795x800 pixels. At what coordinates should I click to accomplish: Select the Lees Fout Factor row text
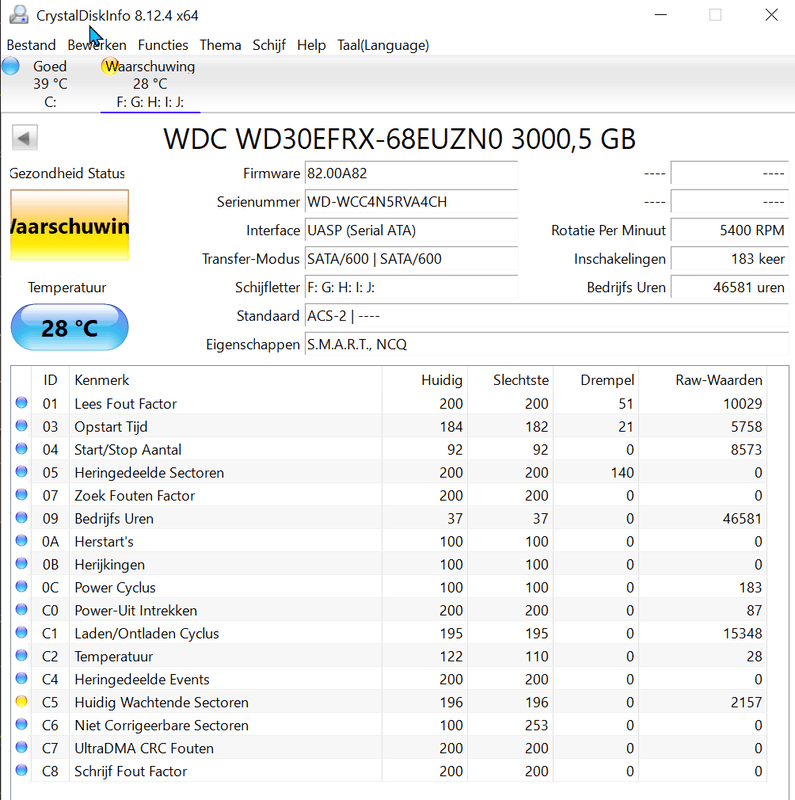click(x=126, y=404)
